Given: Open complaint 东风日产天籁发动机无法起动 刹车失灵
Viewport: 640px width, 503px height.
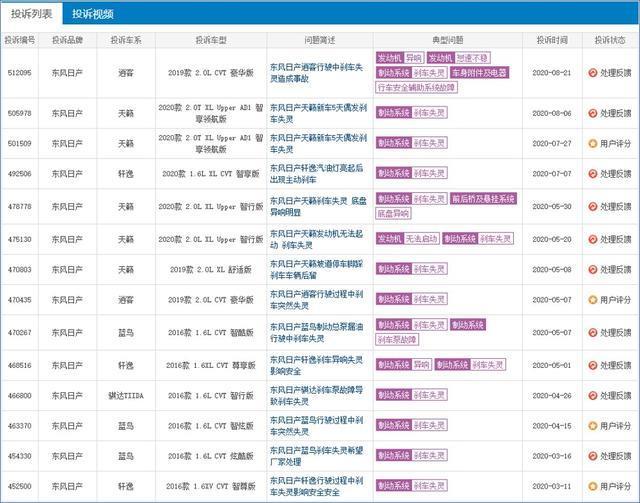Looking at the screenshot, I should click(317, 239).
